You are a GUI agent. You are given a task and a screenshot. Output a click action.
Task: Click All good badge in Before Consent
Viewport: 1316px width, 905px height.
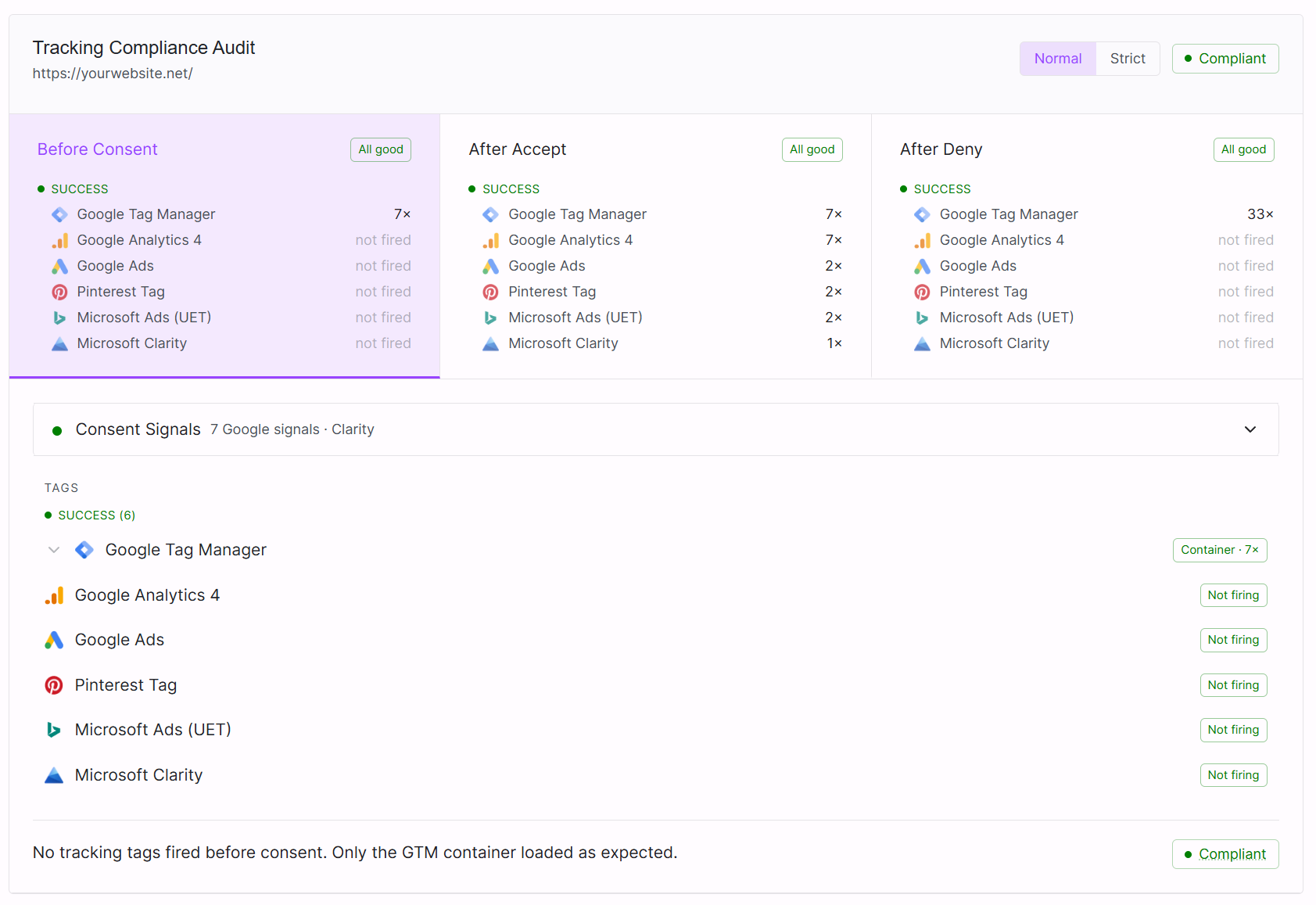click(x=381, y=149)
